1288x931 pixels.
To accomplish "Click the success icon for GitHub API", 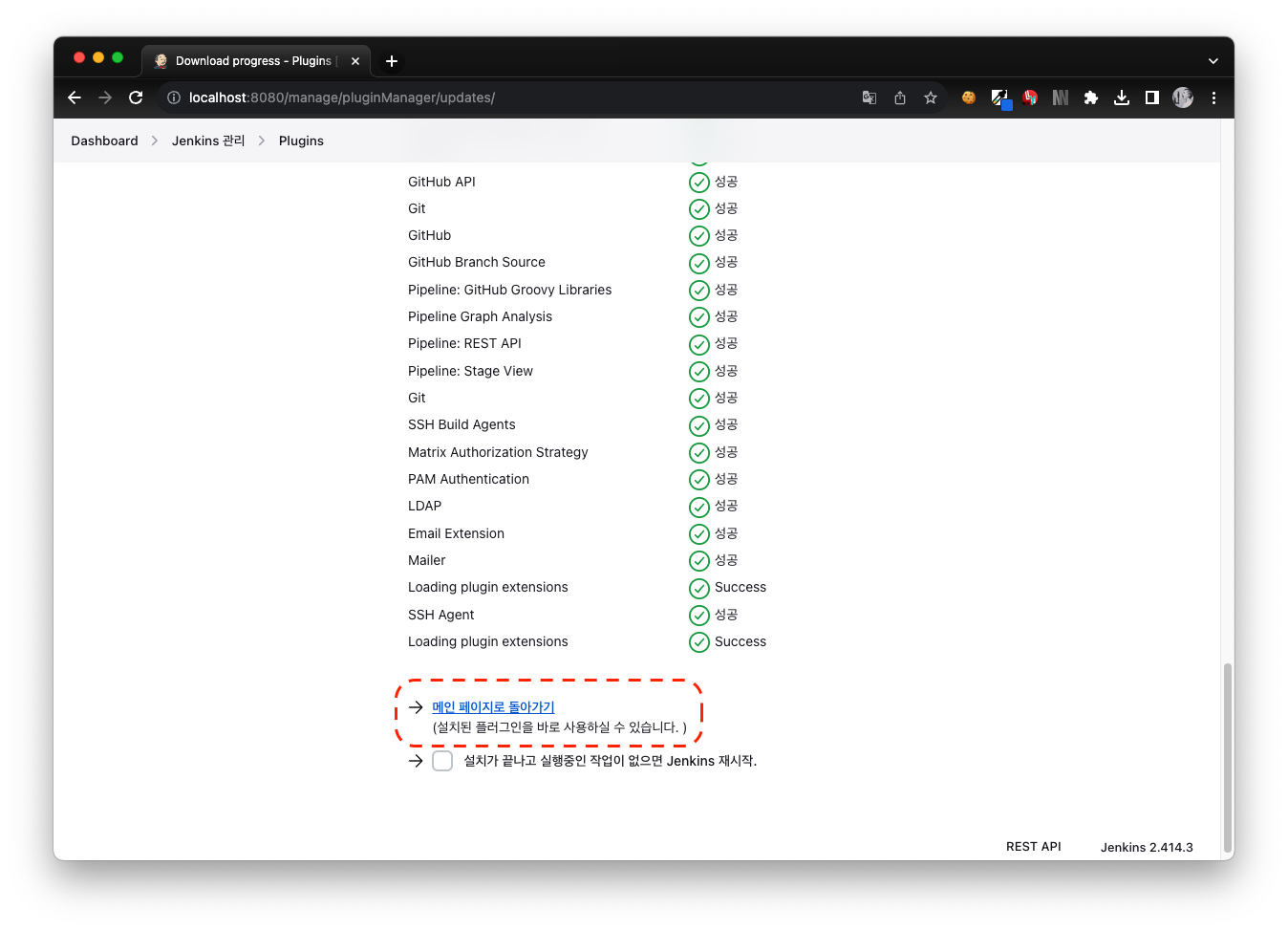I will click(699, 182).
